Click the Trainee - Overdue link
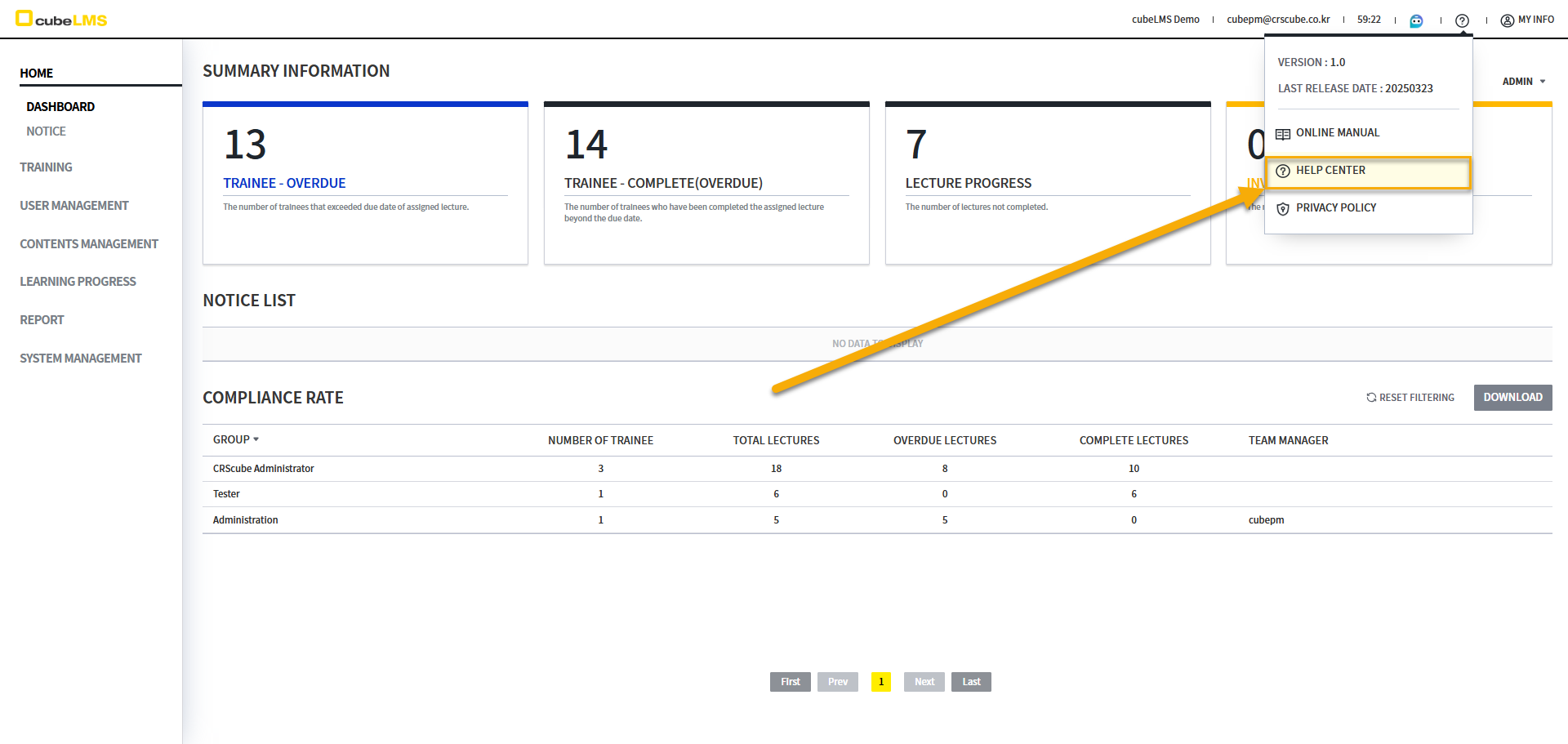The width and height of the screenshot is (1568, 744). 284,183
